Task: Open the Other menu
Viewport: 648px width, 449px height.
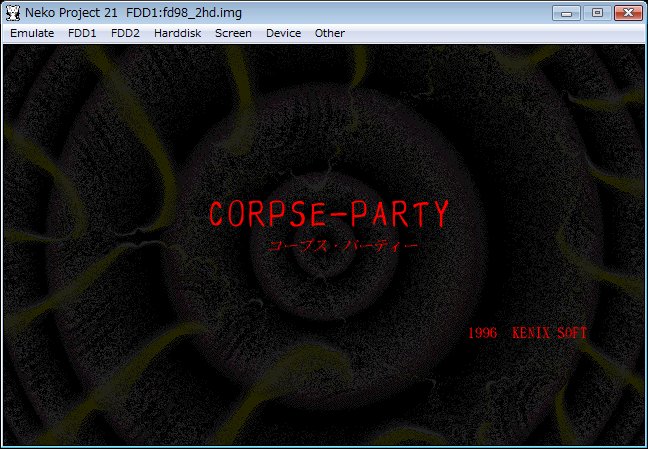Action: coord(329,33)
